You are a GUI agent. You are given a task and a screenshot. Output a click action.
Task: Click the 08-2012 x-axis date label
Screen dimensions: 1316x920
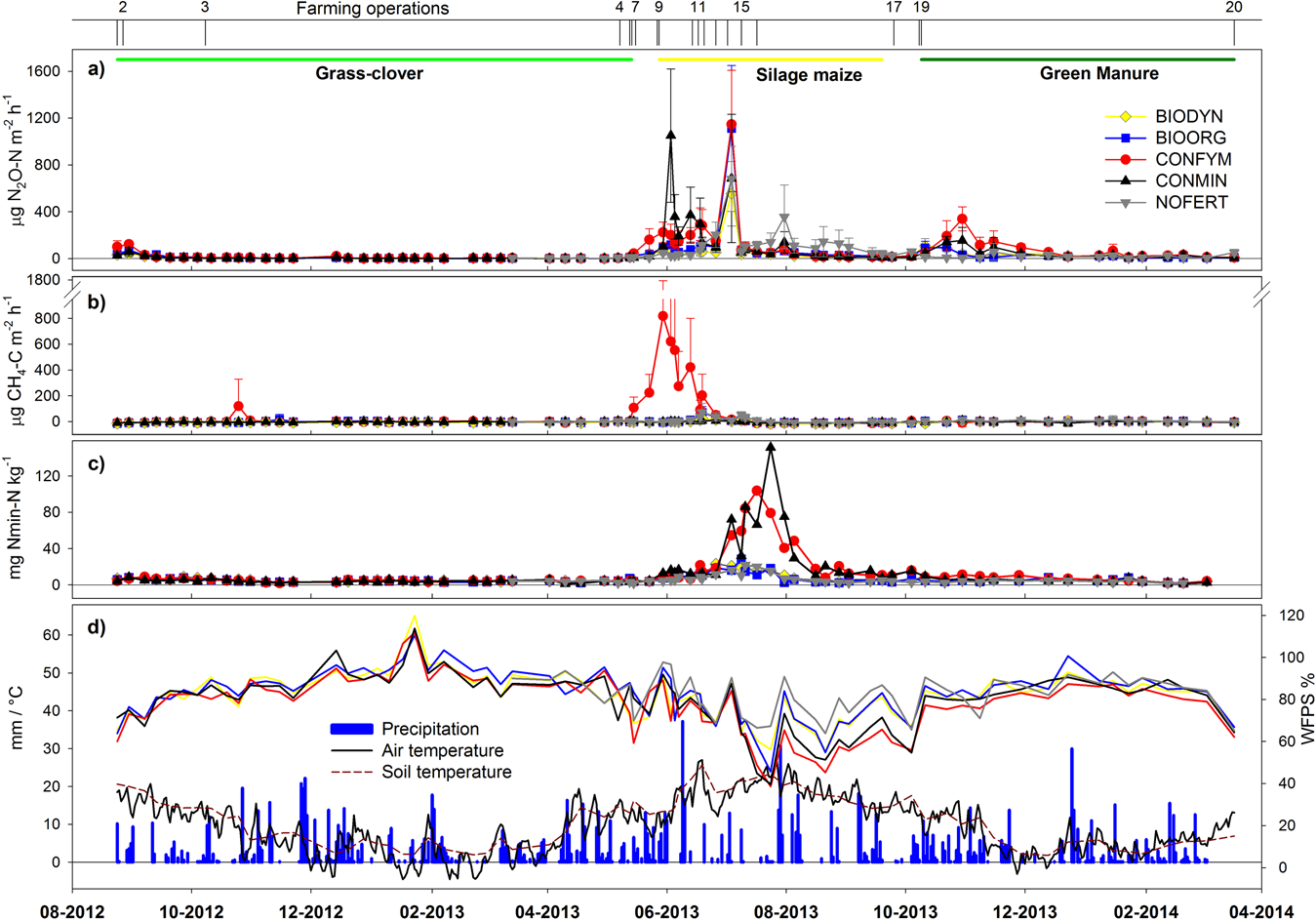point(72,910)
